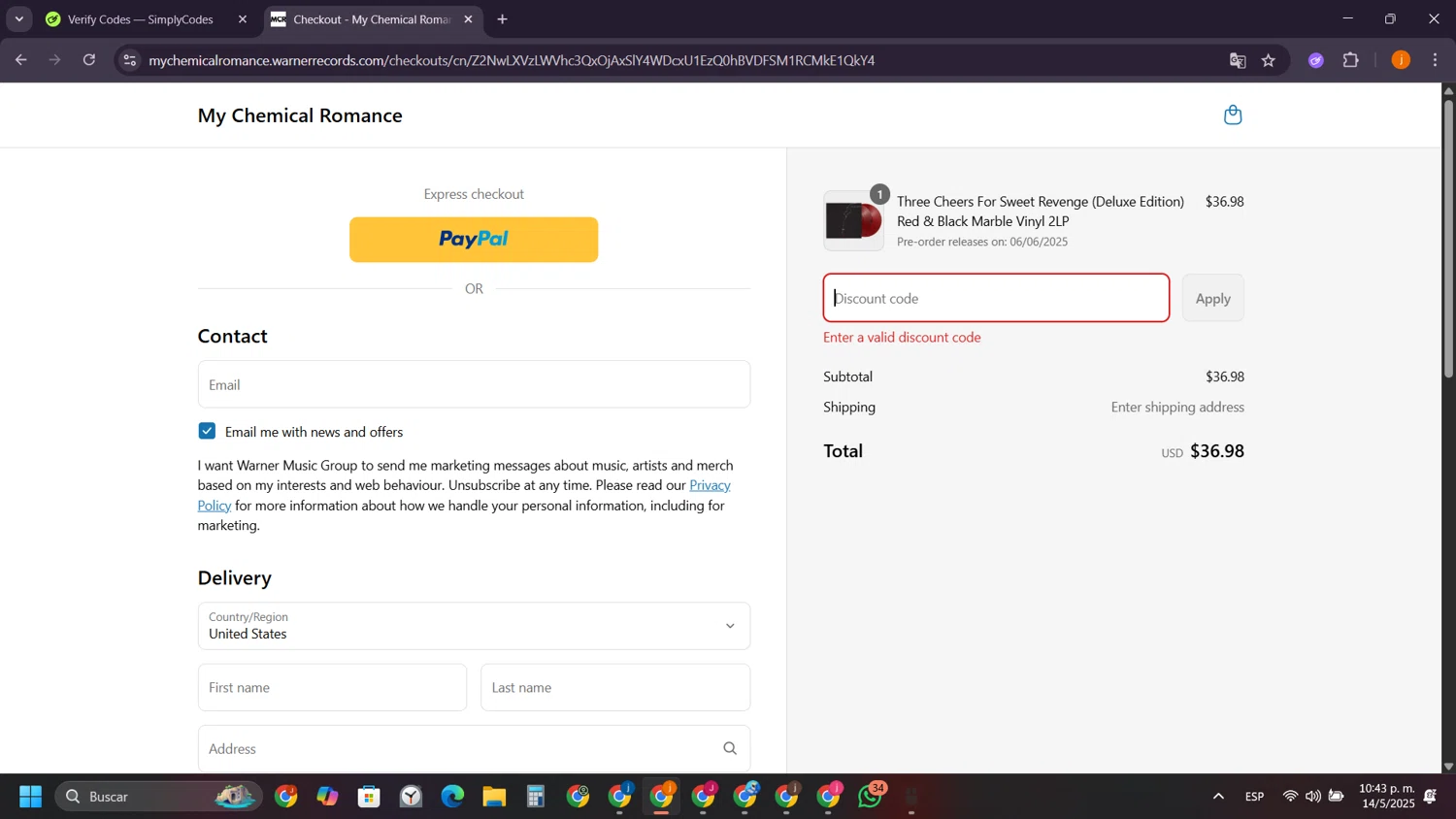The image size is (1456, 819).
Task: Close the Checkout My Chemical Romance tab
Action: (468, 19)
